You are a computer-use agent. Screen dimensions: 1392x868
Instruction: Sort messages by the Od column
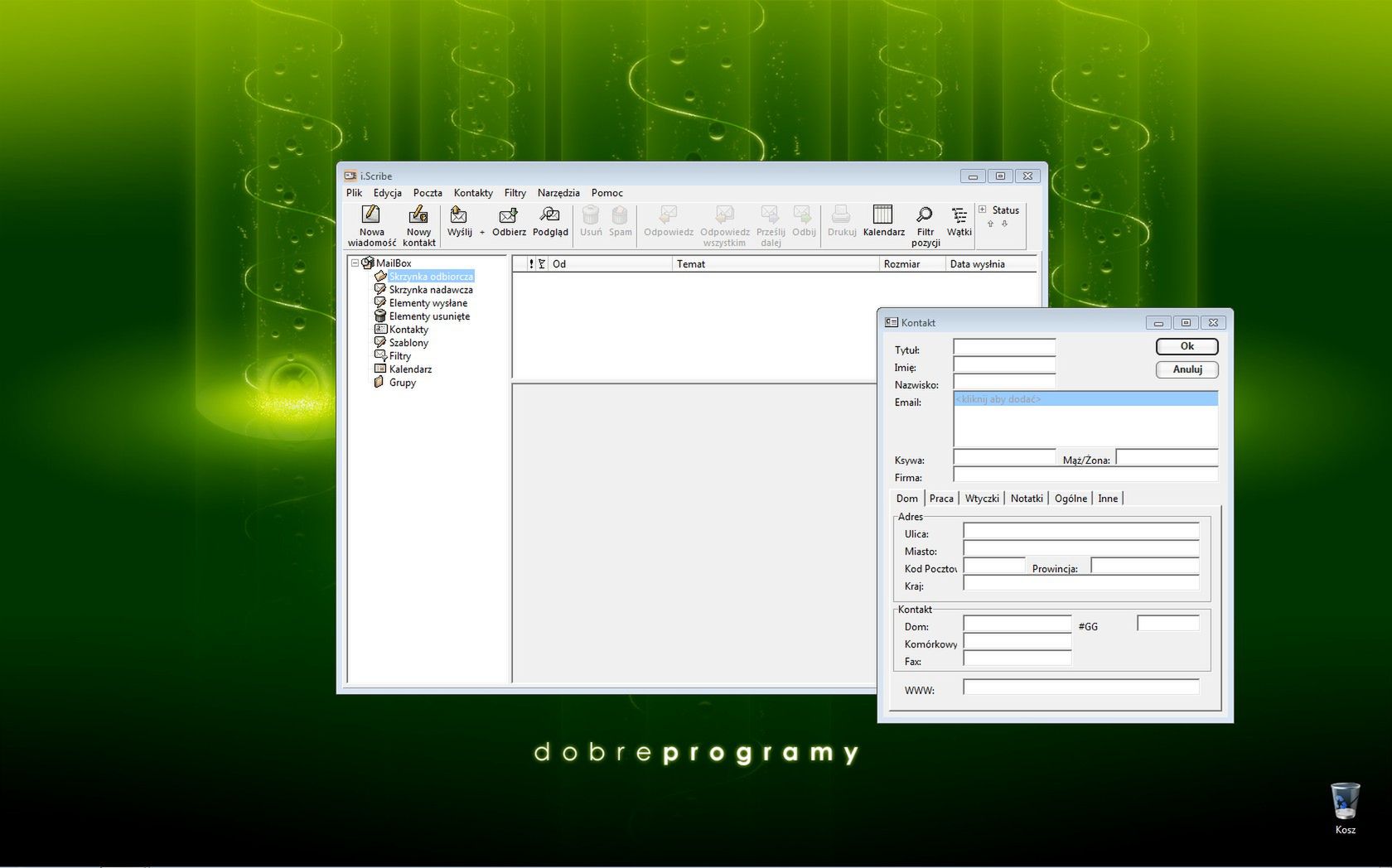click(x=610, y=264)
